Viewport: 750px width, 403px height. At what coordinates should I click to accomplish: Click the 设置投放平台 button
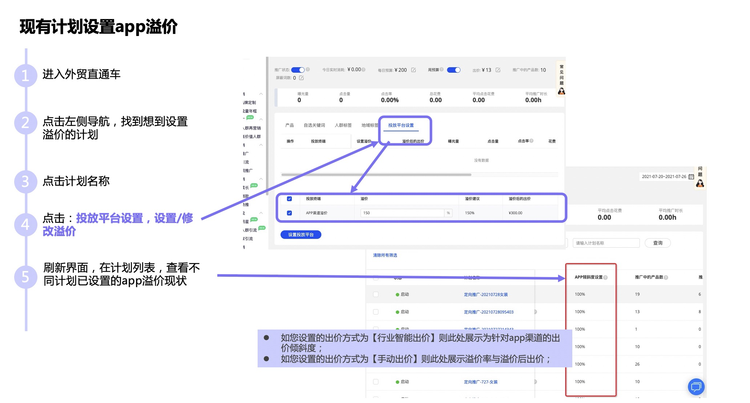[301, 235]
